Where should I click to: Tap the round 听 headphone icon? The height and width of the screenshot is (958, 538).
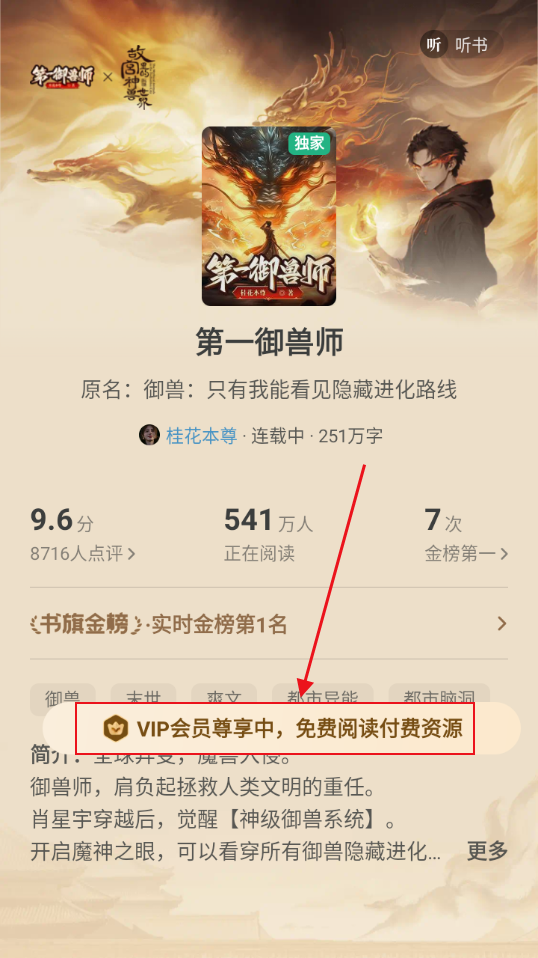(x=434, y=45)
